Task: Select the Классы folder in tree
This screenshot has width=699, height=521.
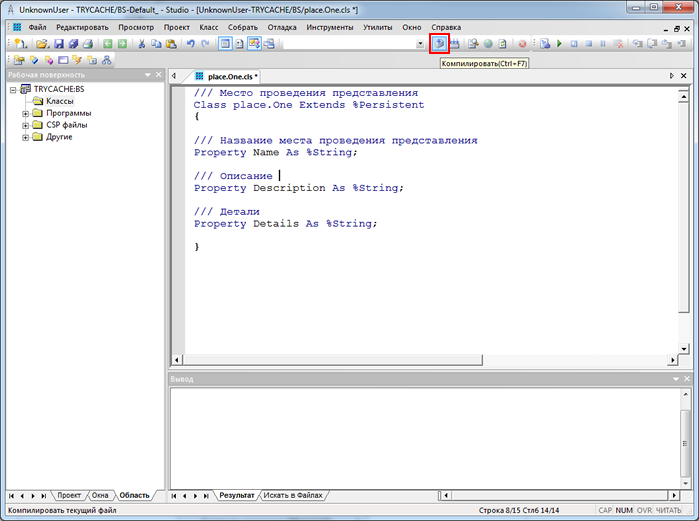Action: click(x=60, y=101)
